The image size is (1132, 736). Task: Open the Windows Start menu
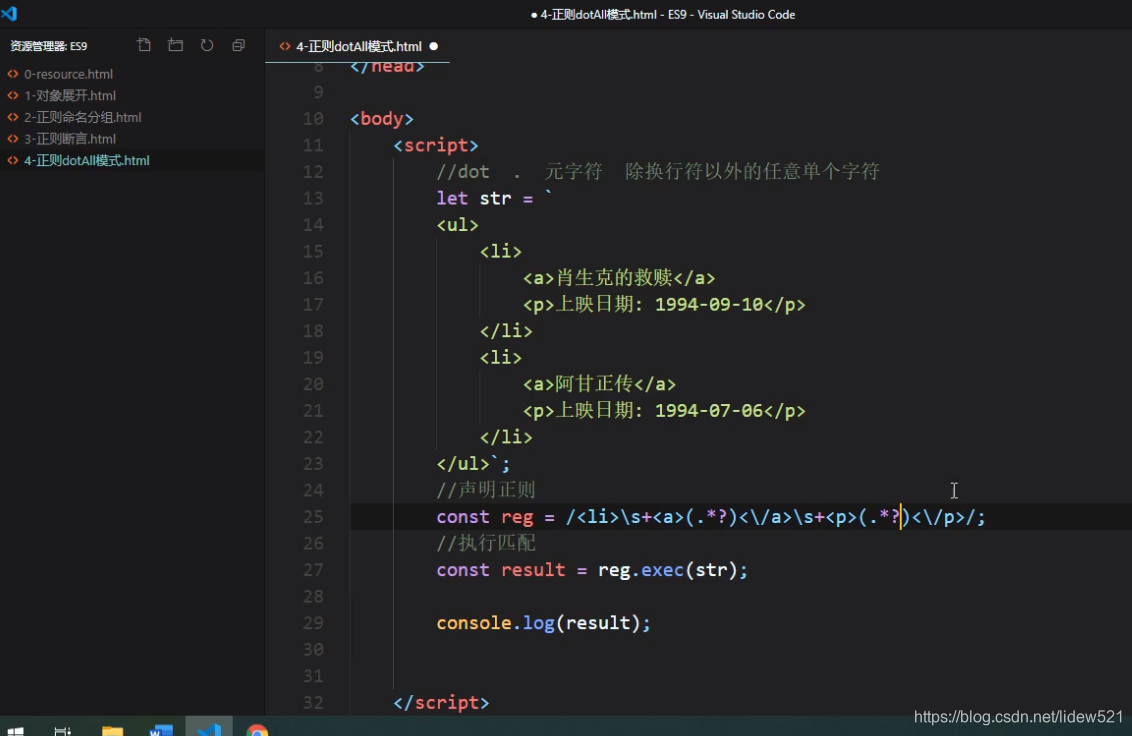[x=15, y=730]
